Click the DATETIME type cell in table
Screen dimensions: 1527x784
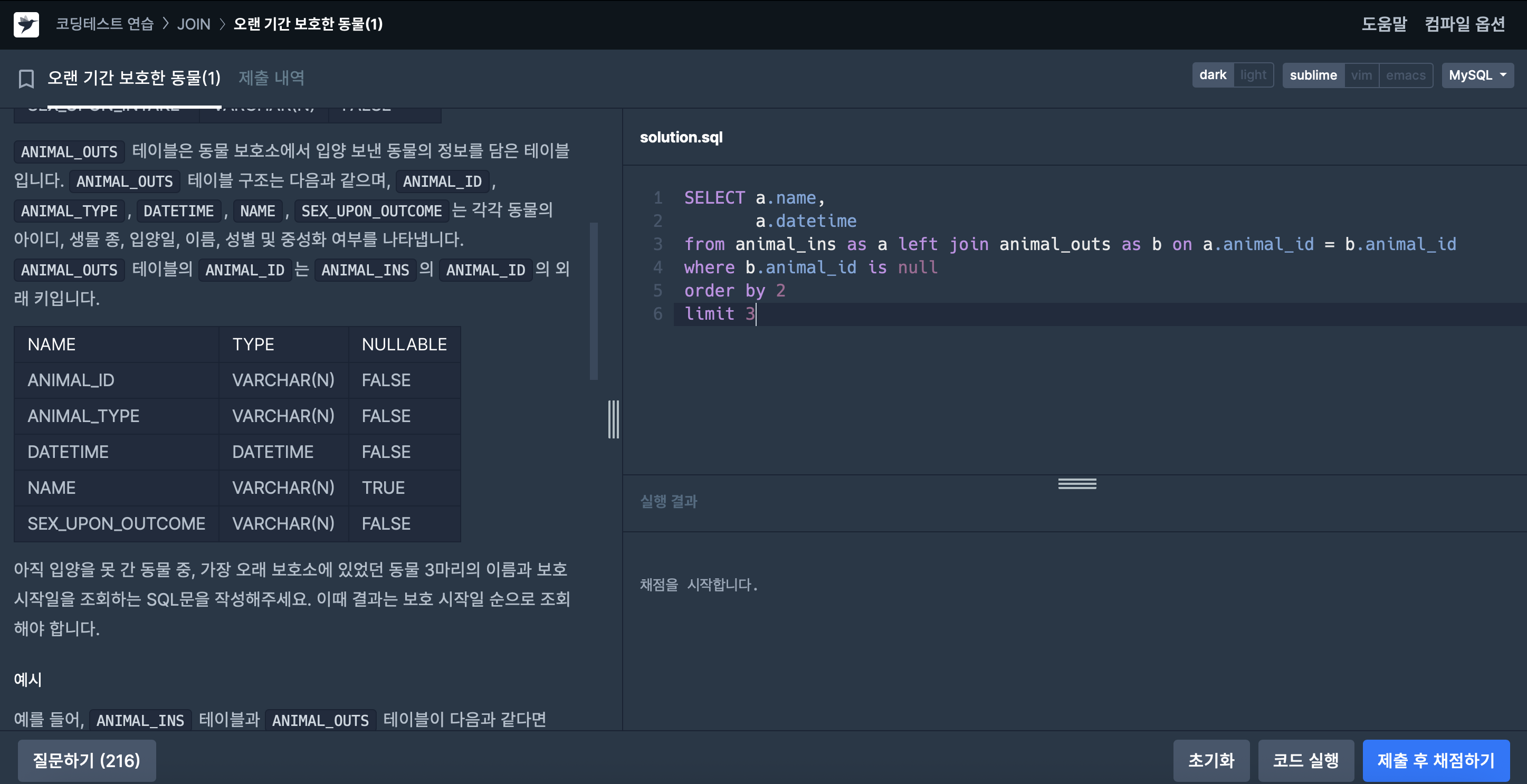pos(283,452)
